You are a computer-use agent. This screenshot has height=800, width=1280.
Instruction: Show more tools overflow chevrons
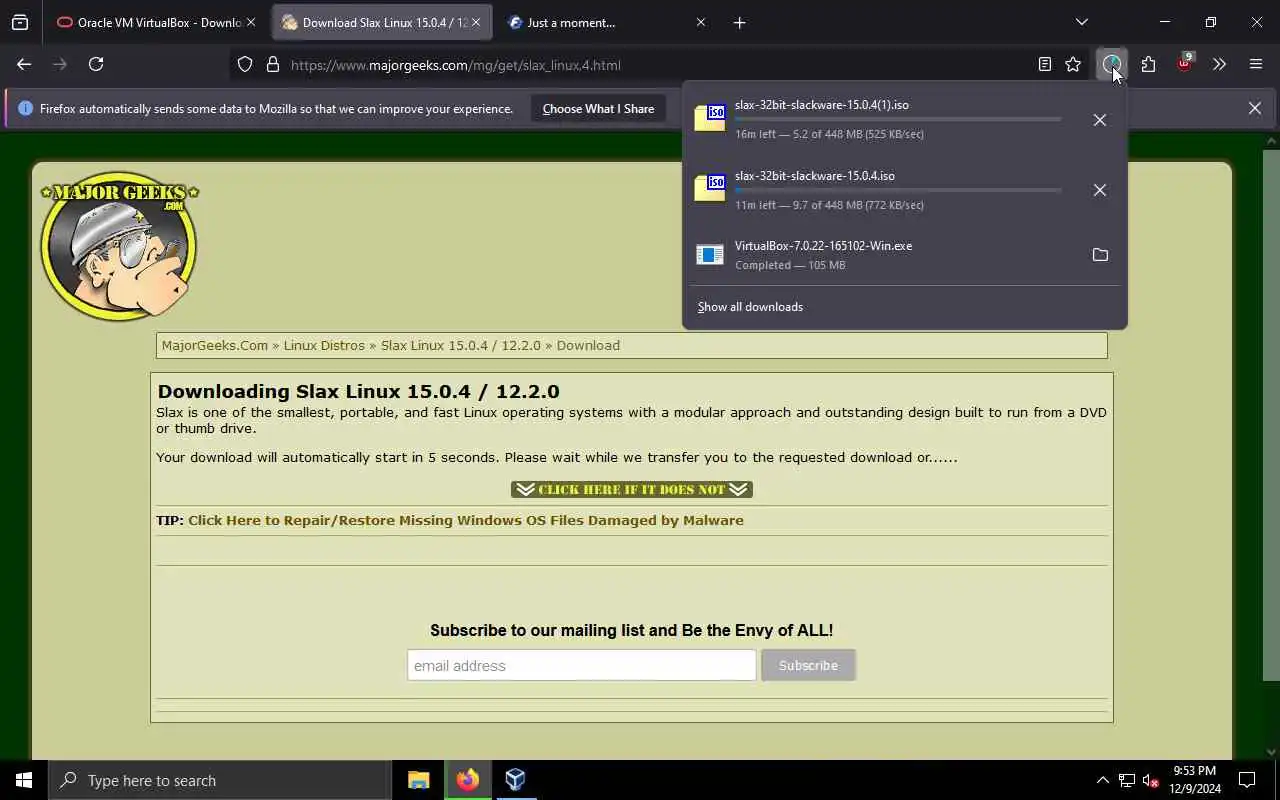point(1219,64)
